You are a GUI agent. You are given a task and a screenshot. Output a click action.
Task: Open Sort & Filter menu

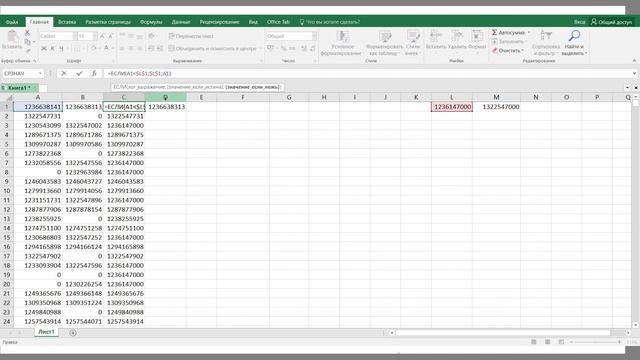click(x=546, y=43)
